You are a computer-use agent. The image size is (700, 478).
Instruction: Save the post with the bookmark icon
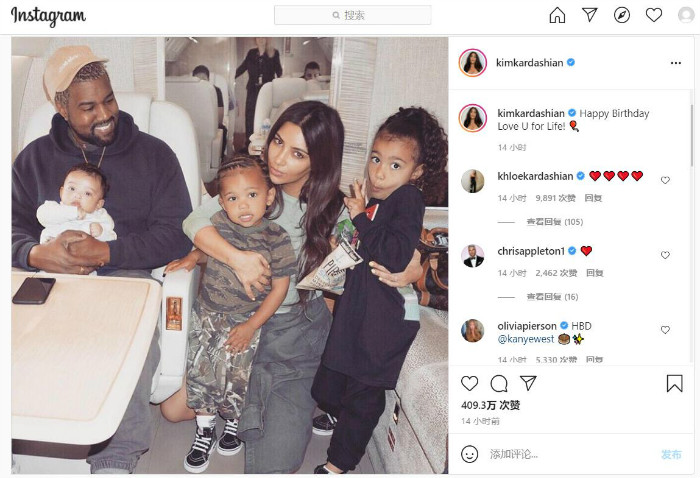tap(675, 383)
